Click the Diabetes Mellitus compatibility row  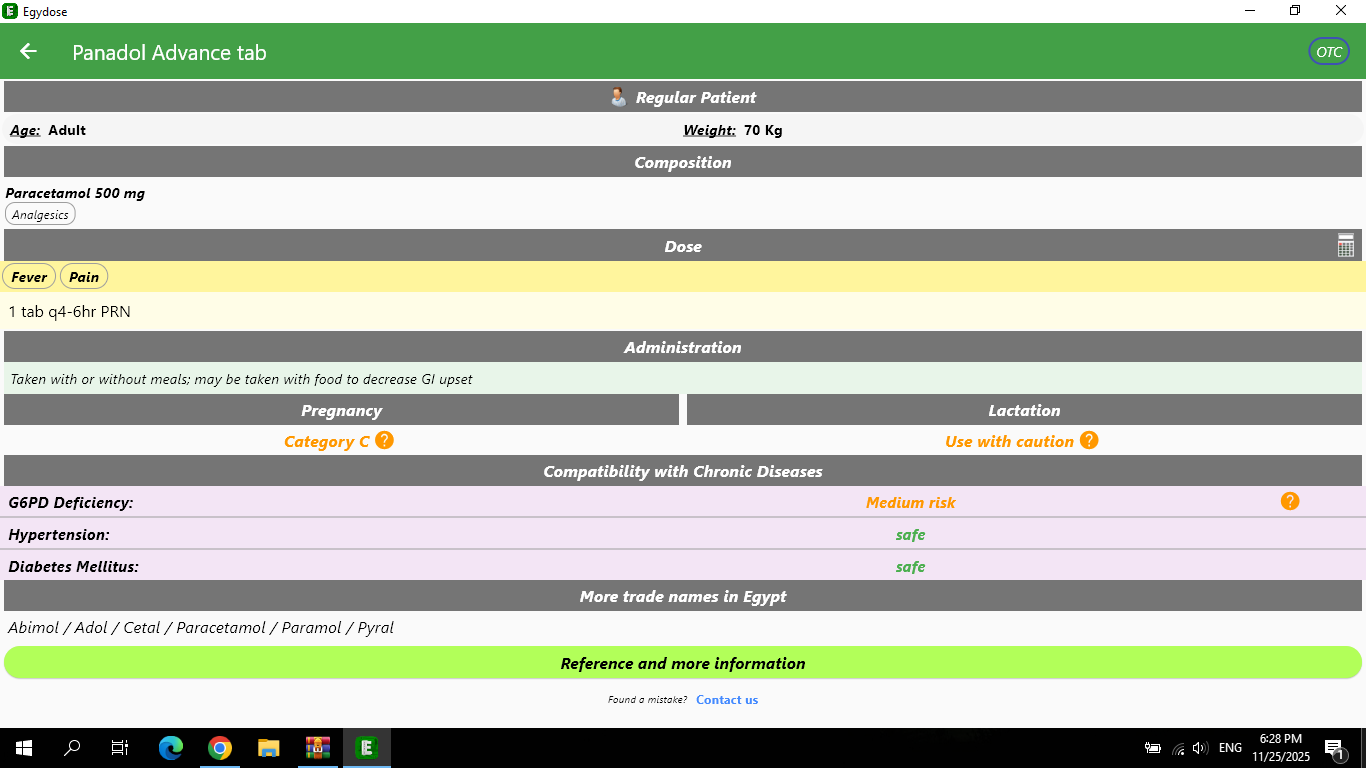tap(682, 567)
